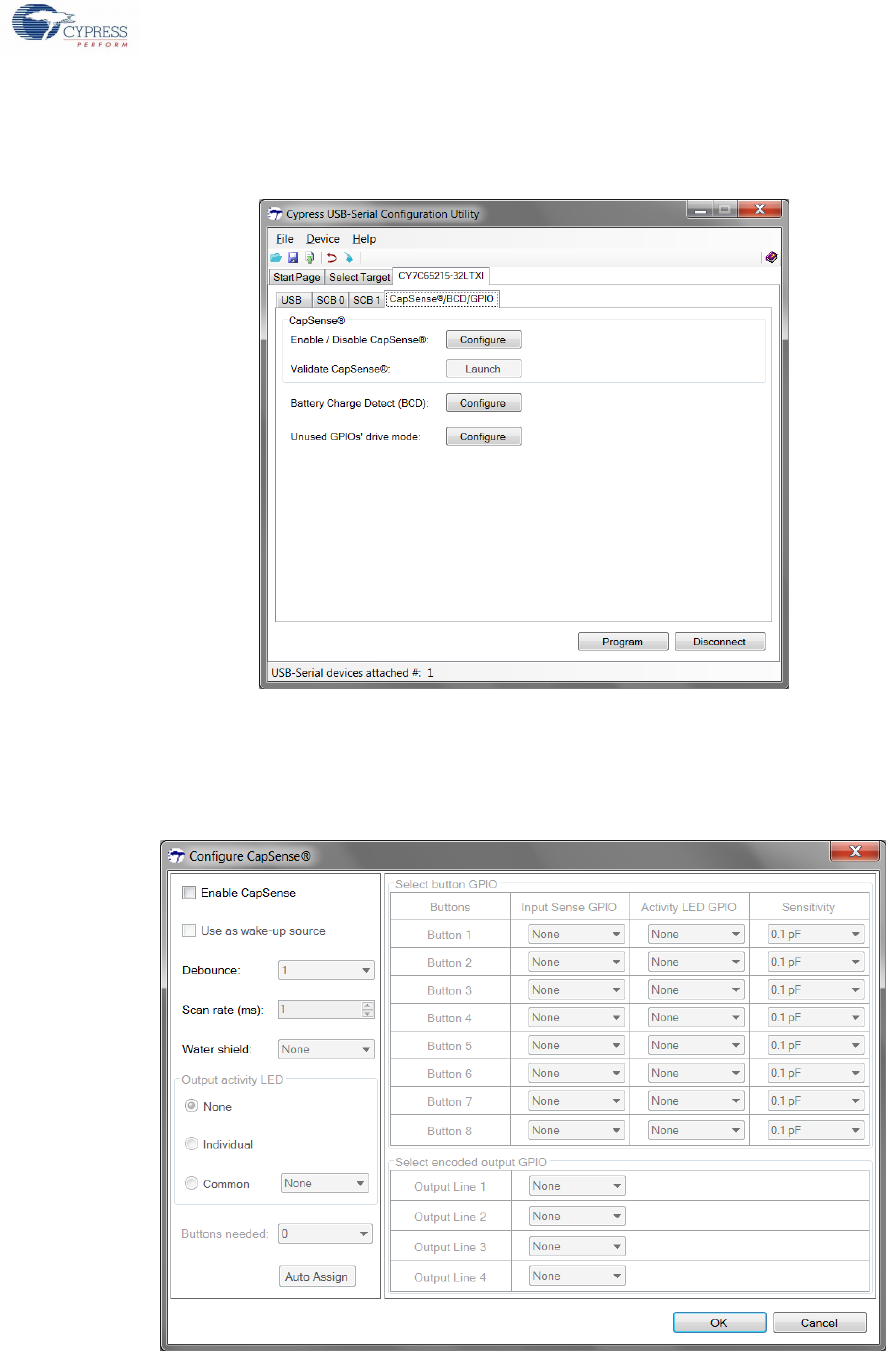The image size is (886, 1351).
Task: Click the Configure CapSense dialog title icon
Action: (x=177, y=855)
